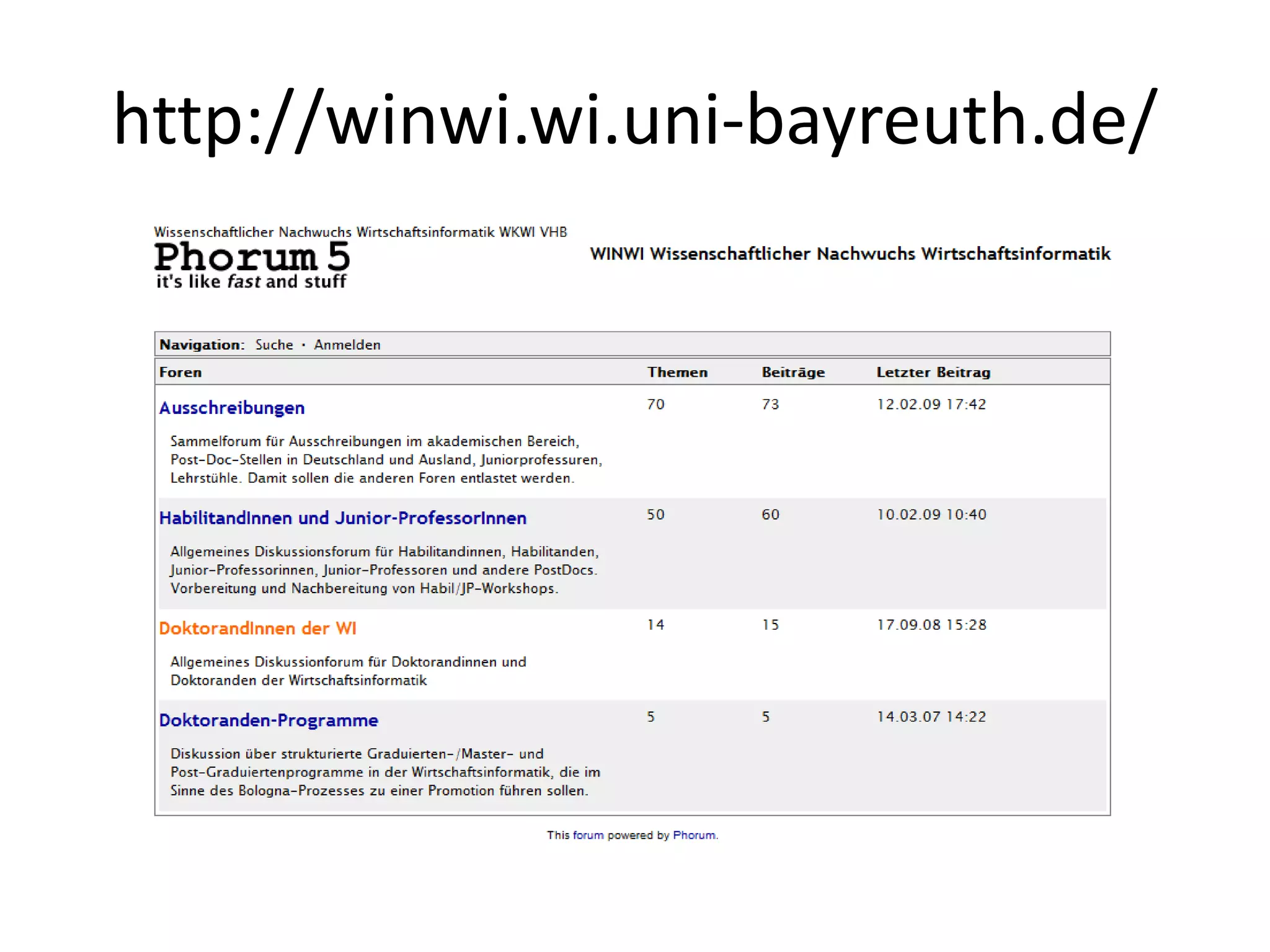Open HabilitandInnen und Junior-ProfessorInnen forum

coord(343,518)
